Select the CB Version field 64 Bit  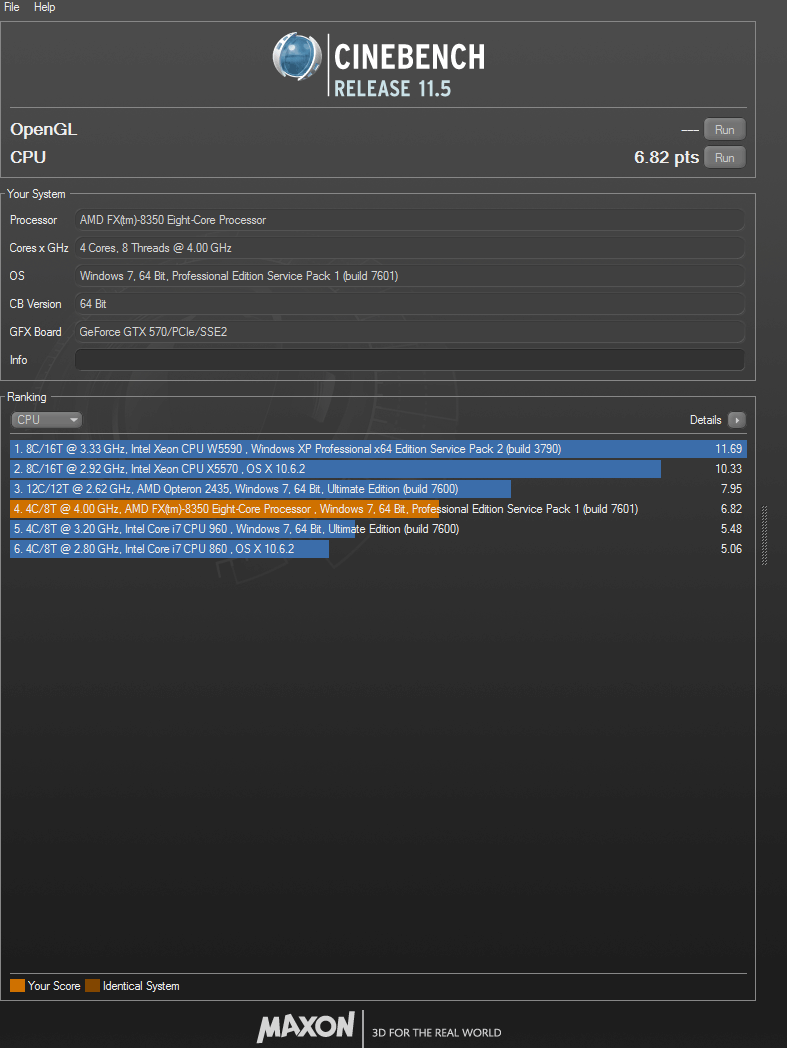409,304
